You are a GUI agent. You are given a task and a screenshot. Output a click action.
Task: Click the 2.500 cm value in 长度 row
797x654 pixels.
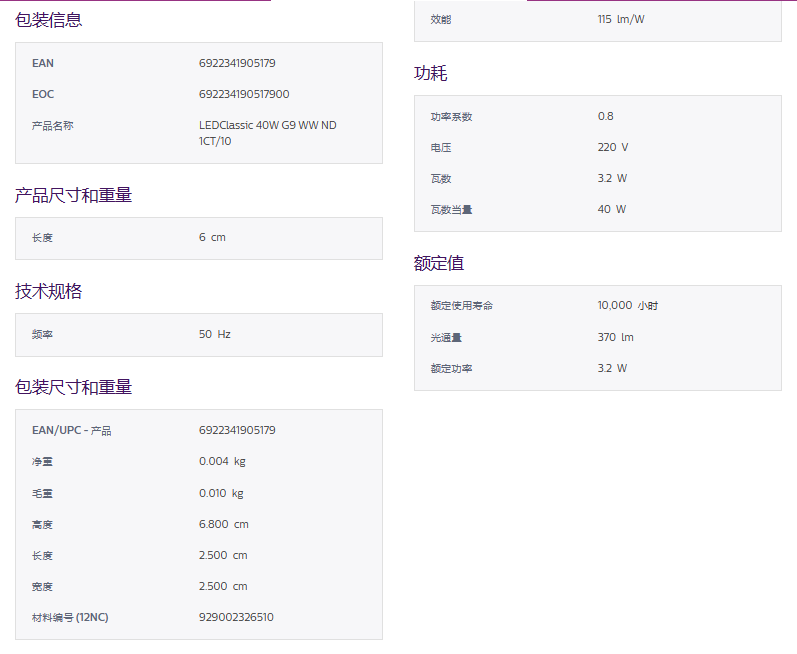point(223,555)
